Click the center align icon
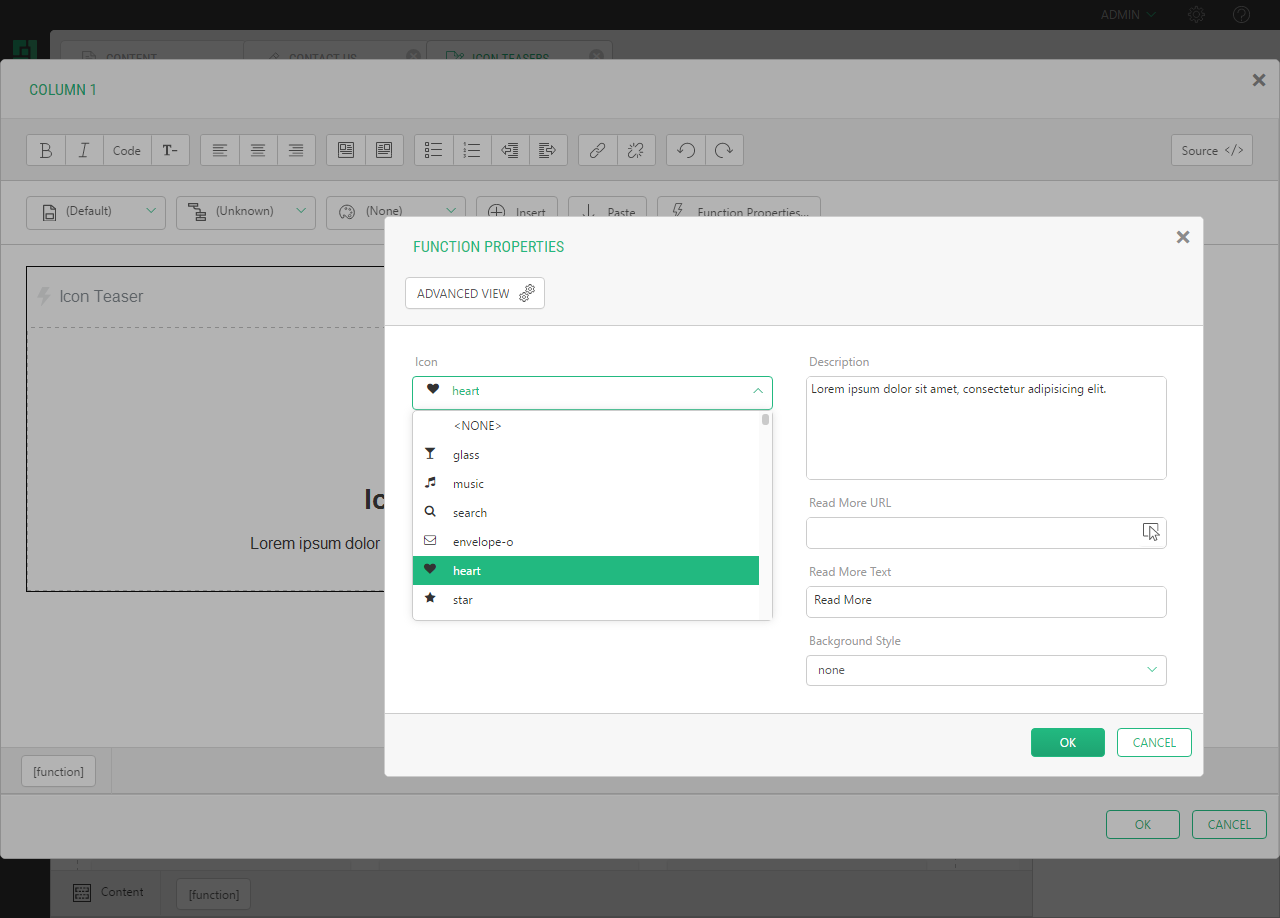Viewport: 1280px width, 918px height. pyautogui.click(x=258, y=150)
